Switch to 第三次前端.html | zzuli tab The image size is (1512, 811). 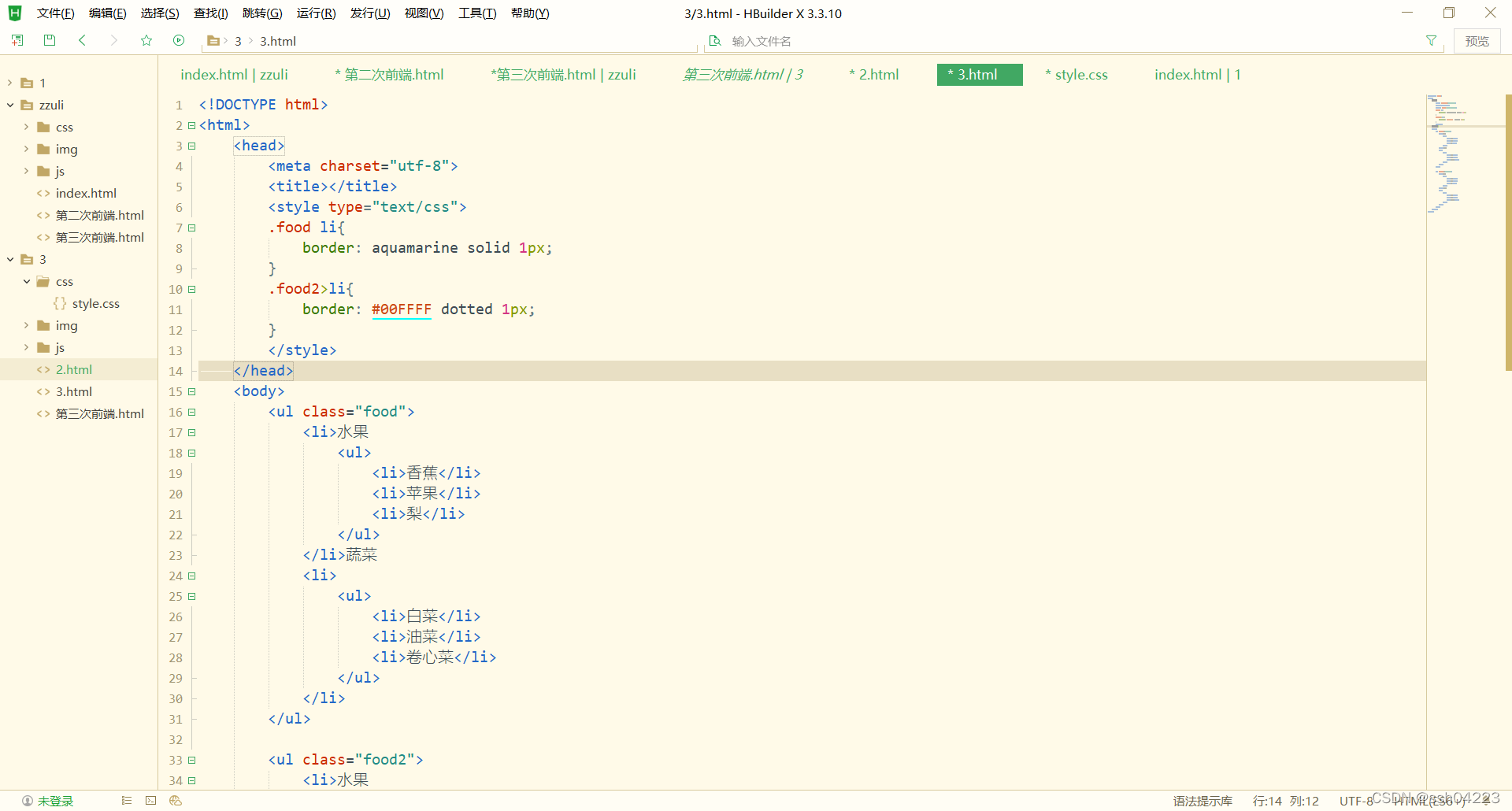pos(563,75)
